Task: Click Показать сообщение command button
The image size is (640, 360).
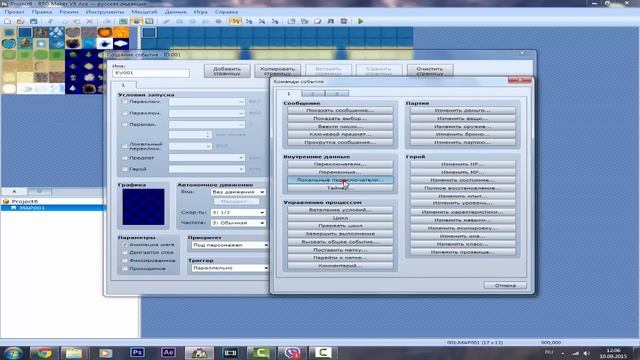Action: pyautogui.click(x=340, y=110)
